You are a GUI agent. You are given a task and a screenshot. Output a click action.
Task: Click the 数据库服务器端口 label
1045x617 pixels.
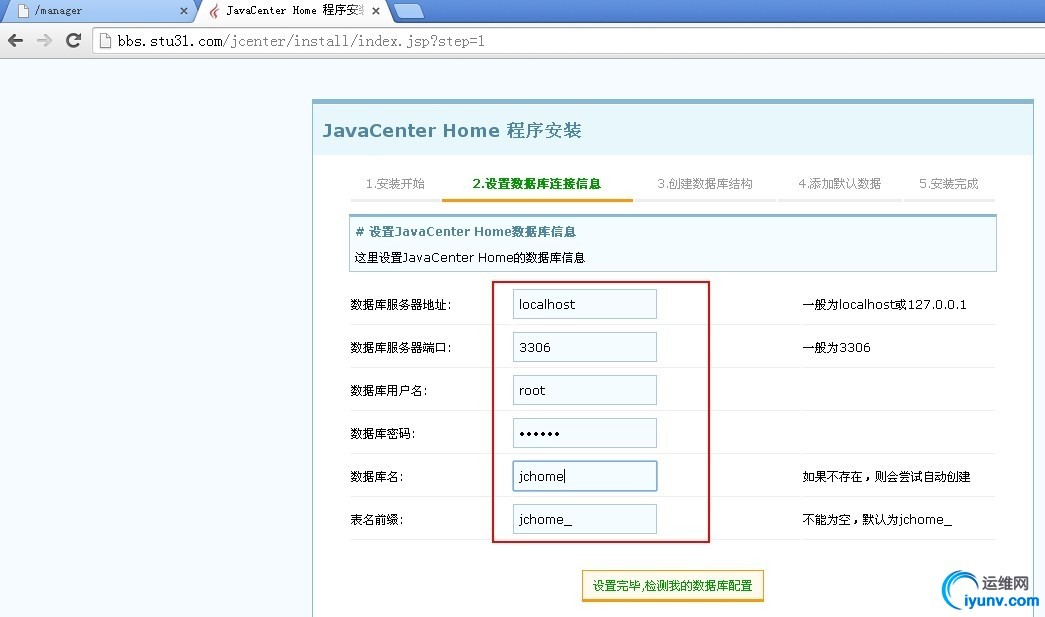pyautogui.click(x=401, y=347)
